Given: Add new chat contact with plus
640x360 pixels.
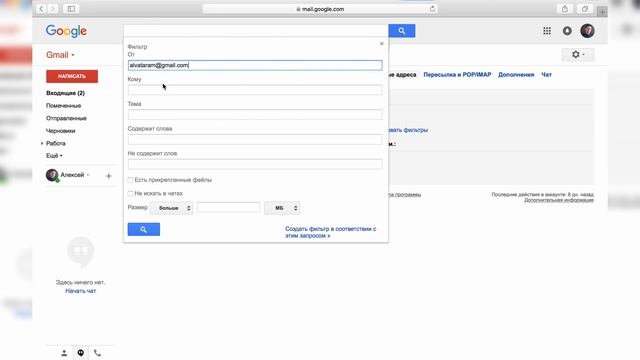Looking at the screenshot, I should coord(109,176).
